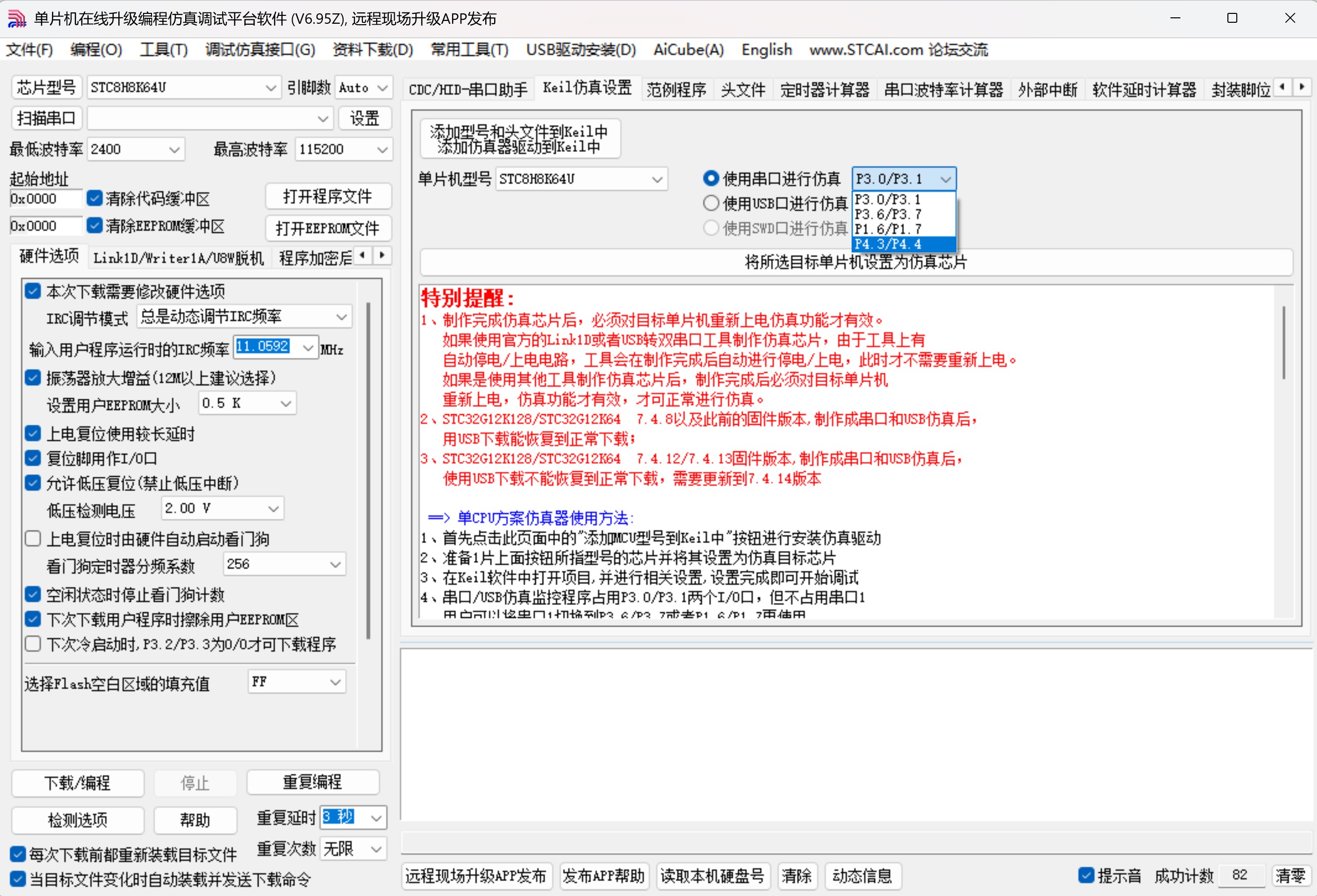Toggle 振荡器放大增益 checkbox
1317x896 pixels.
coord(33,377)
